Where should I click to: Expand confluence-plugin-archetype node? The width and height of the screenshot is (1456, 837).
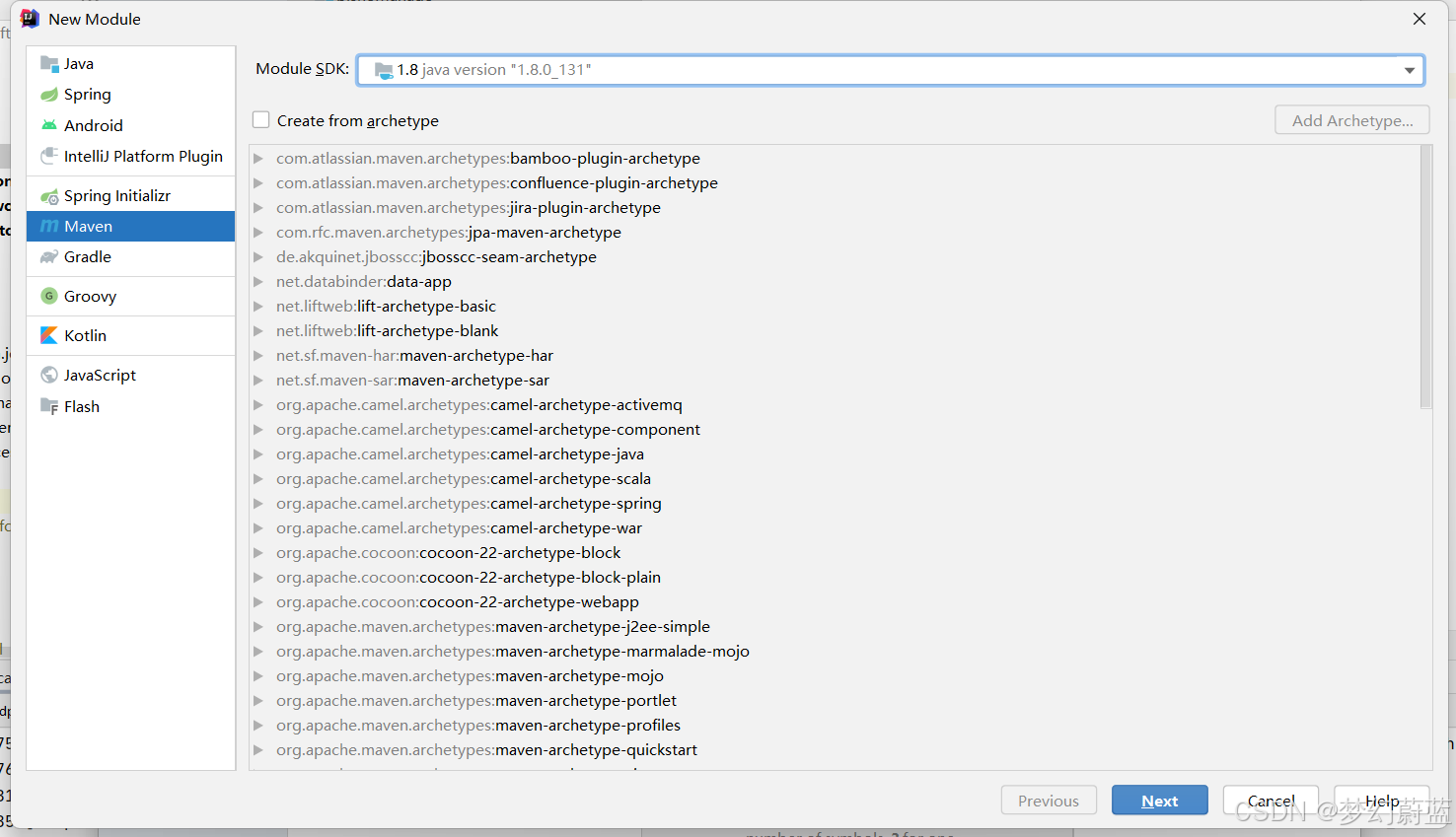[x=258, y=183]
